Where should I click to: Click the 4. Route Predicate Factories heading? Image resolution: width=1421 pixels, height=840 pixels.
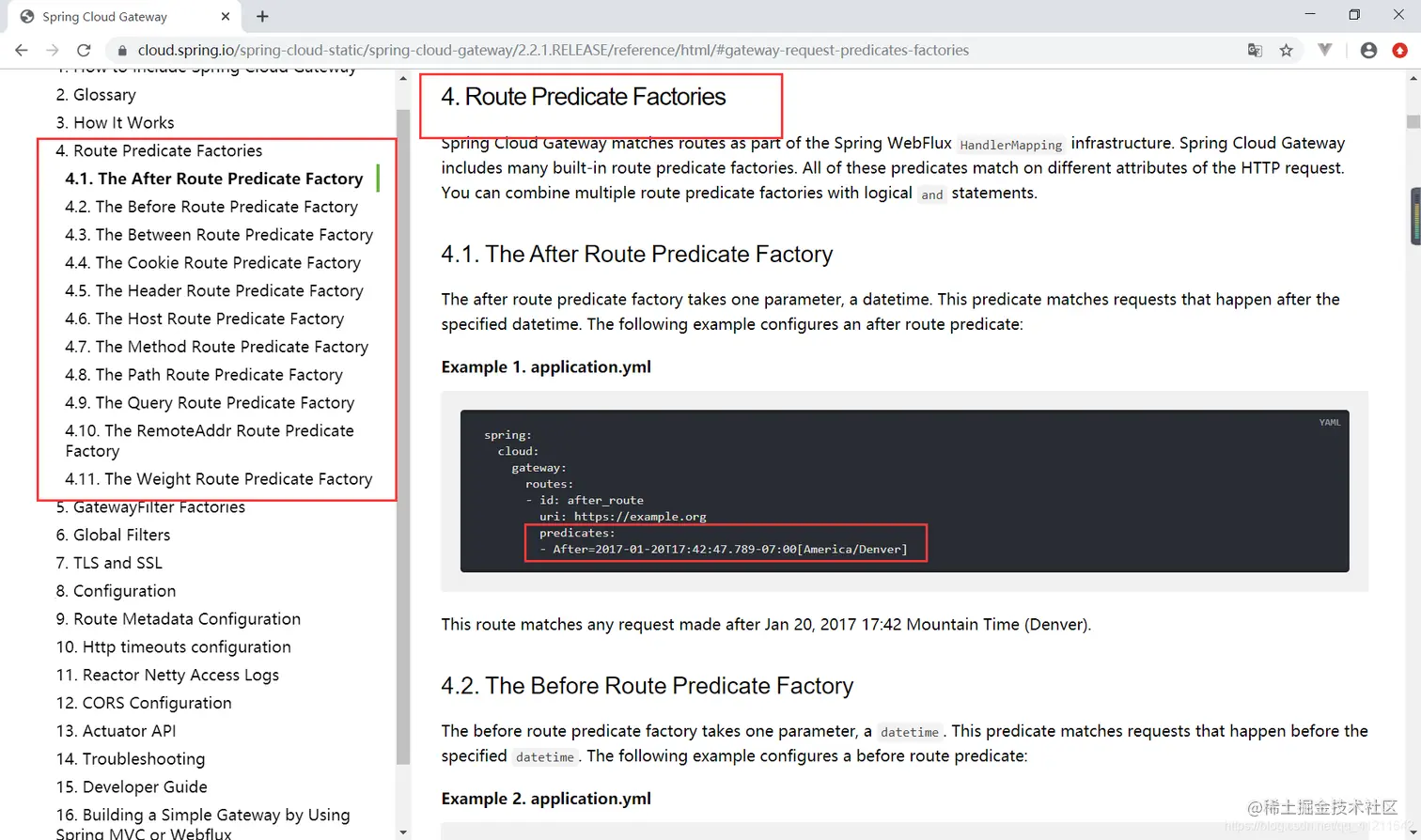click(583, 97)
